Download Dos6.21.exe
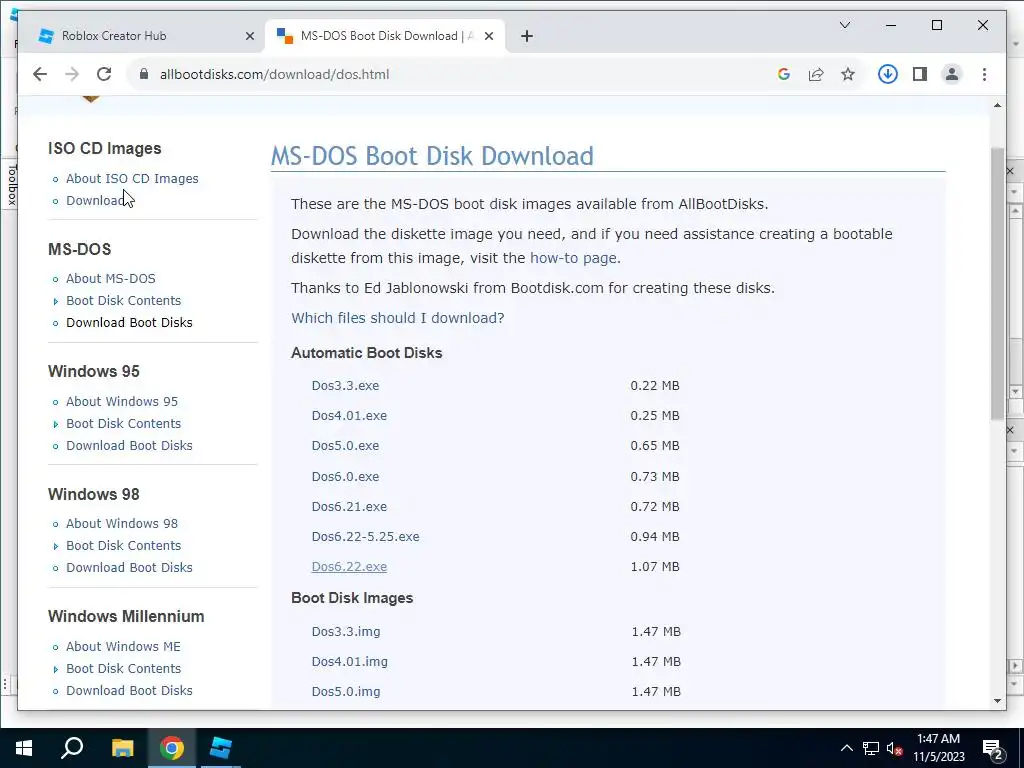This screenshot has width=1024, height=768. (349, 506)
